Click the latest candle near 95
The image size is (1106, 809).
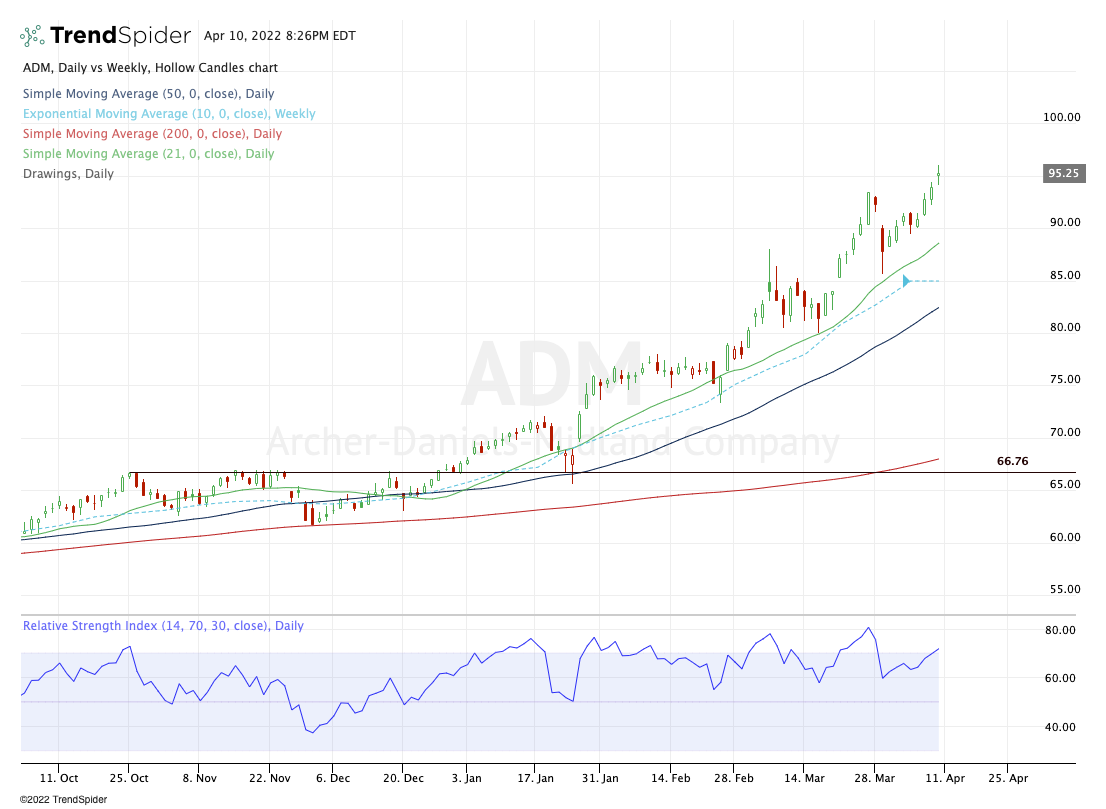[938, 174]
